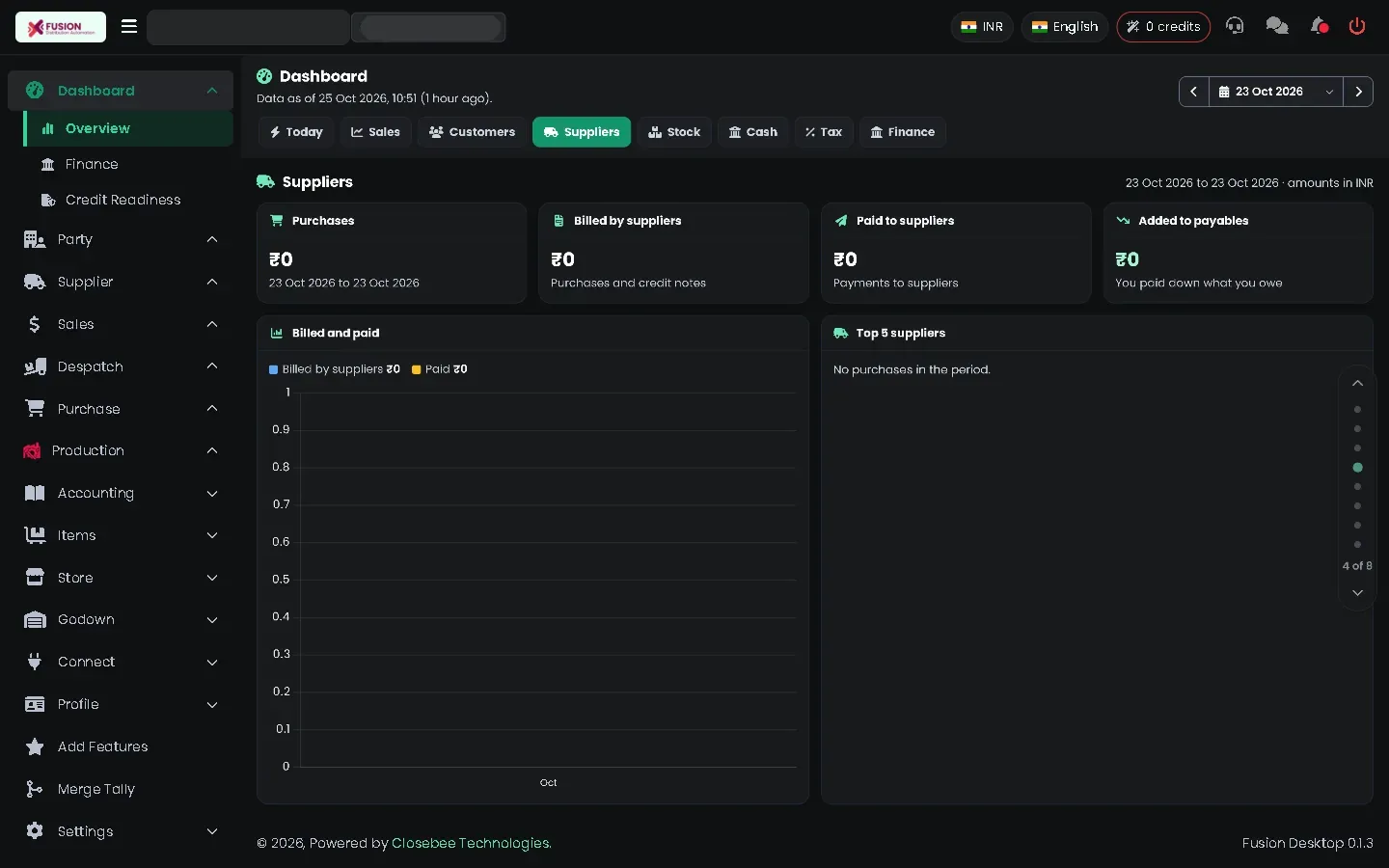Switch to the Tax tab
The image size is (1389, 868).
coord(824,132)
